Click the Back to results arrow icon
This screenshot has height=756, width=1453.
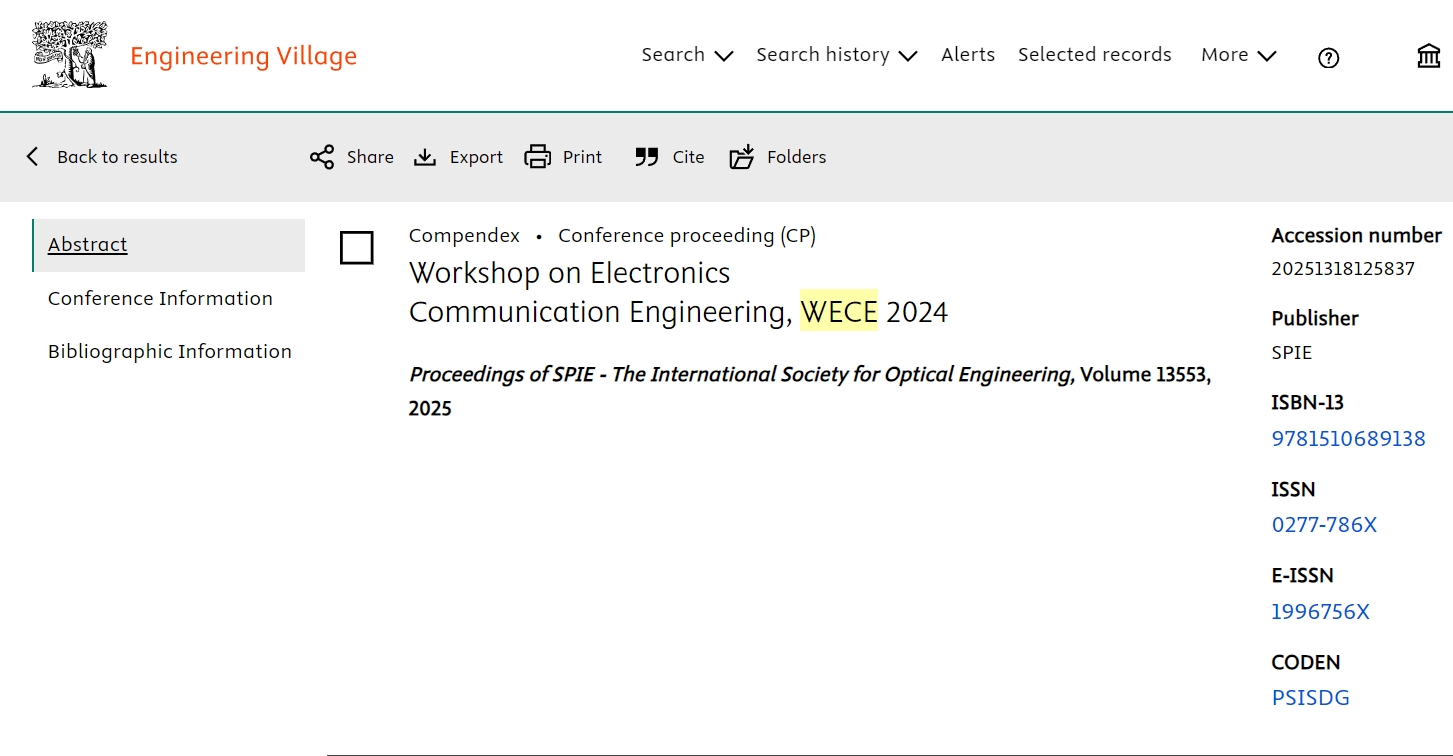[x=33, y=156]
